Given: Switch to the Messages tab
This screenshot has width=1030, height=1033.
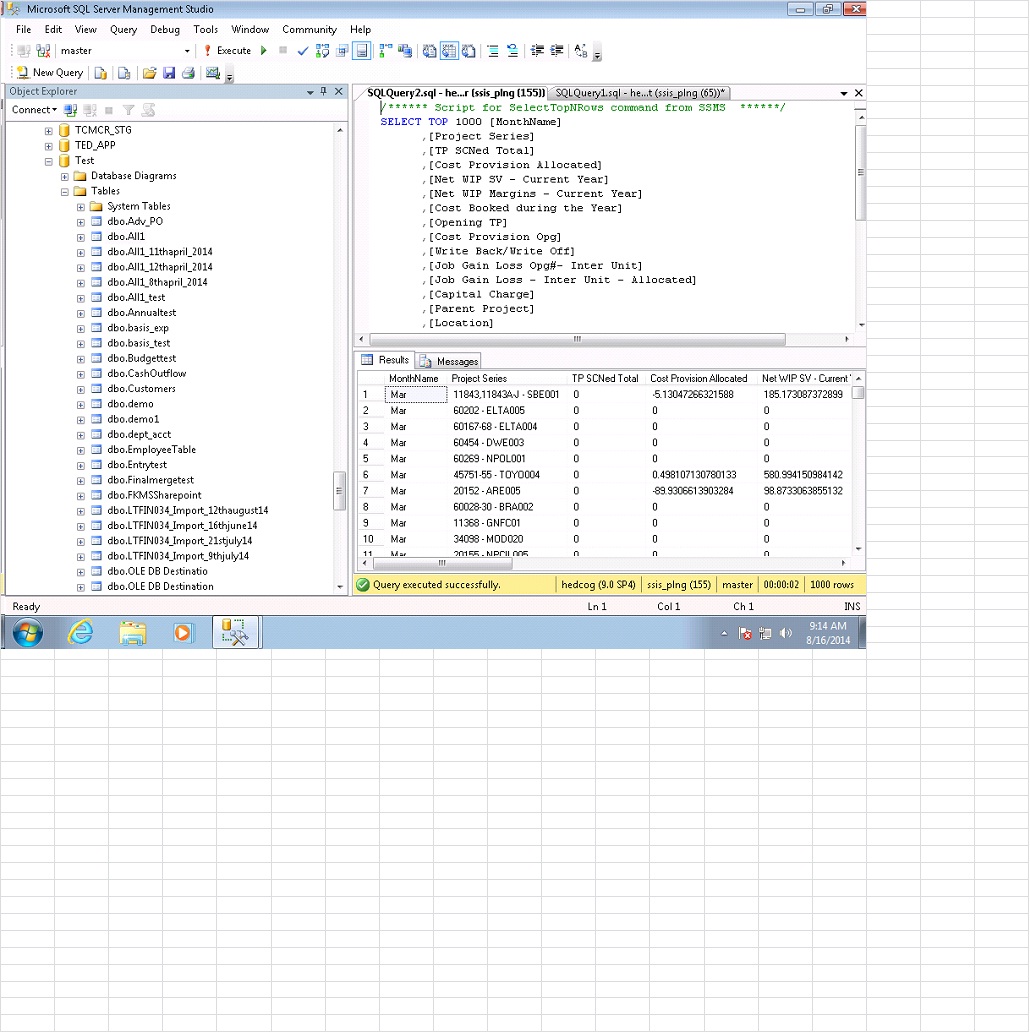Looking at the screenshot, I should (449, 361).
